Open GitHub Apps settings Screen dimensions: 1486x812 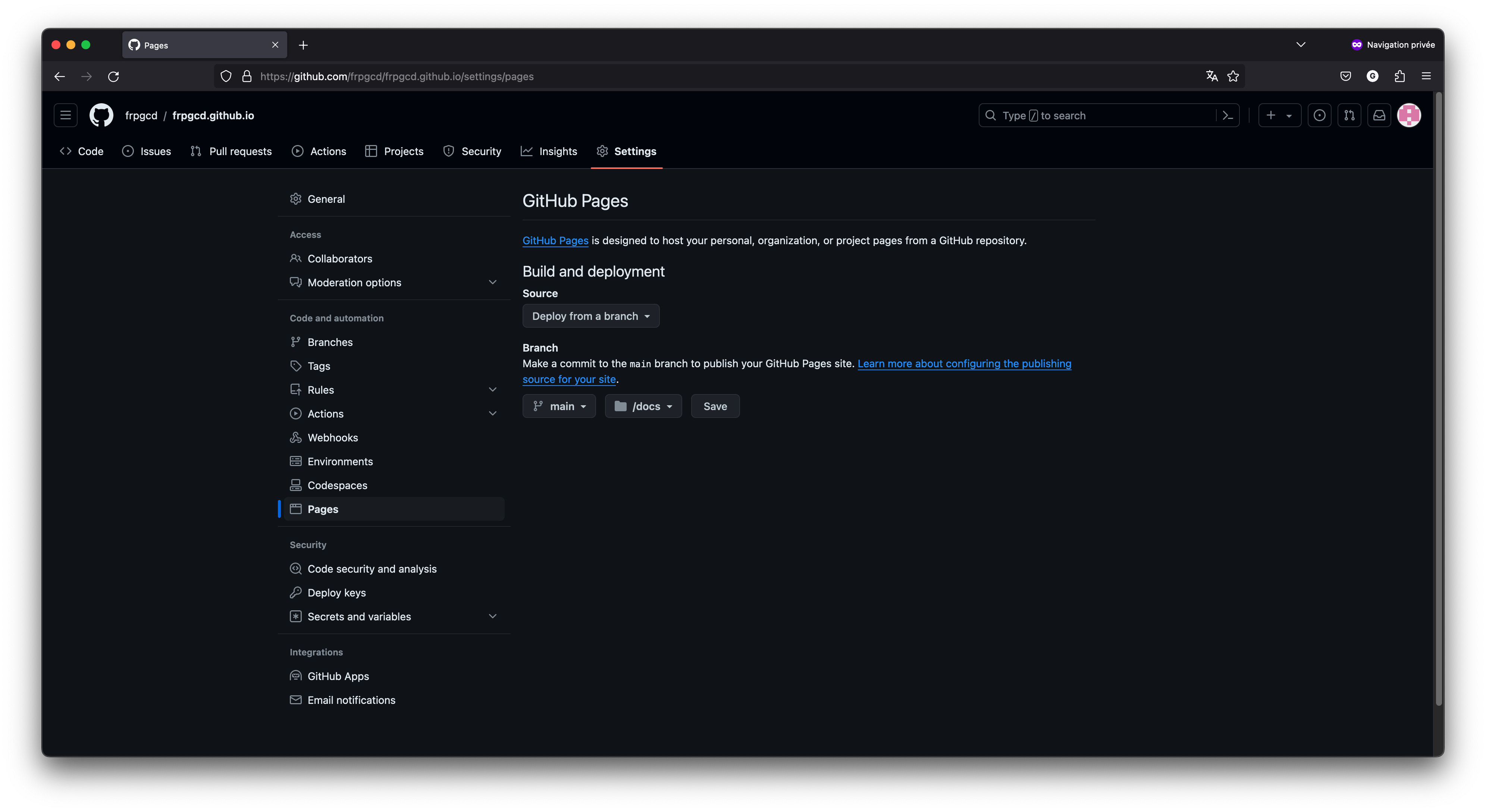(394, 676)
